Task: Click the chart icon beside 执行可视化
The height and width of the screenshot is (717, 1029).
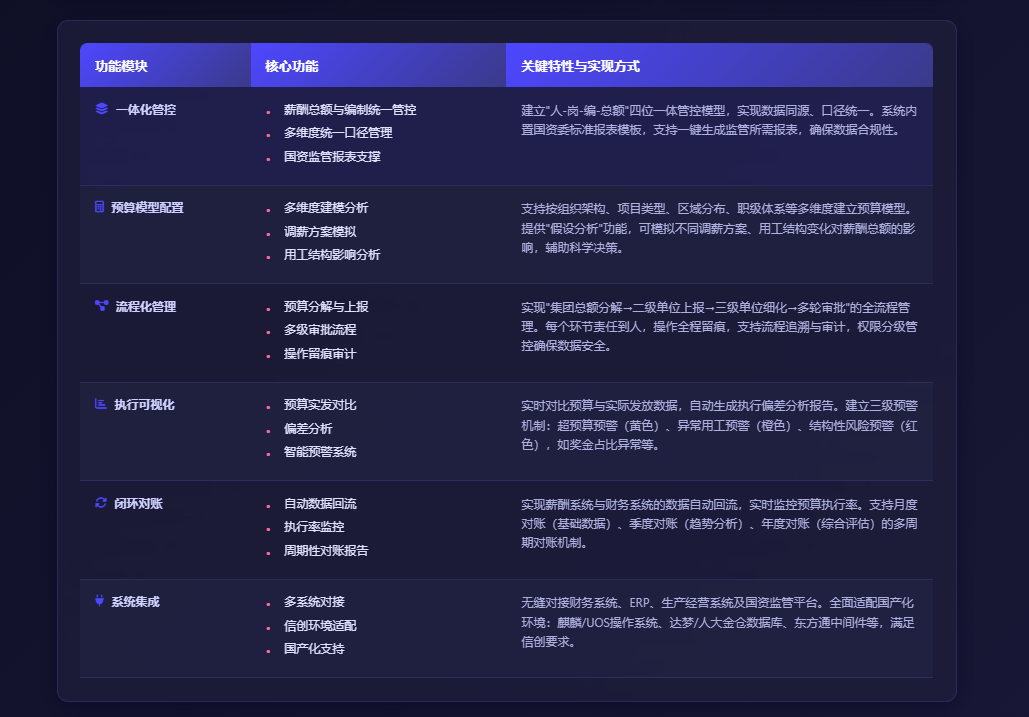Action: point(101,404)
